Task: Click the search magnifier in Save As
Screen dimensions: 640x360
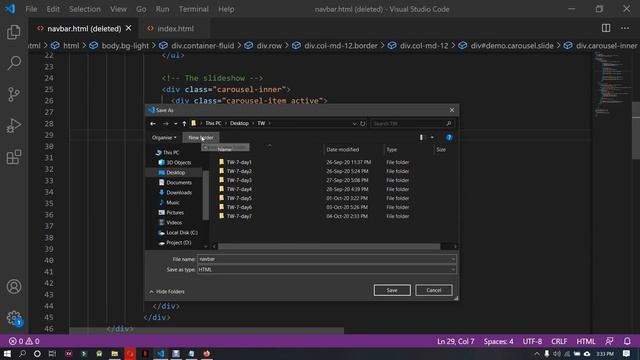Action: [449, 123]
